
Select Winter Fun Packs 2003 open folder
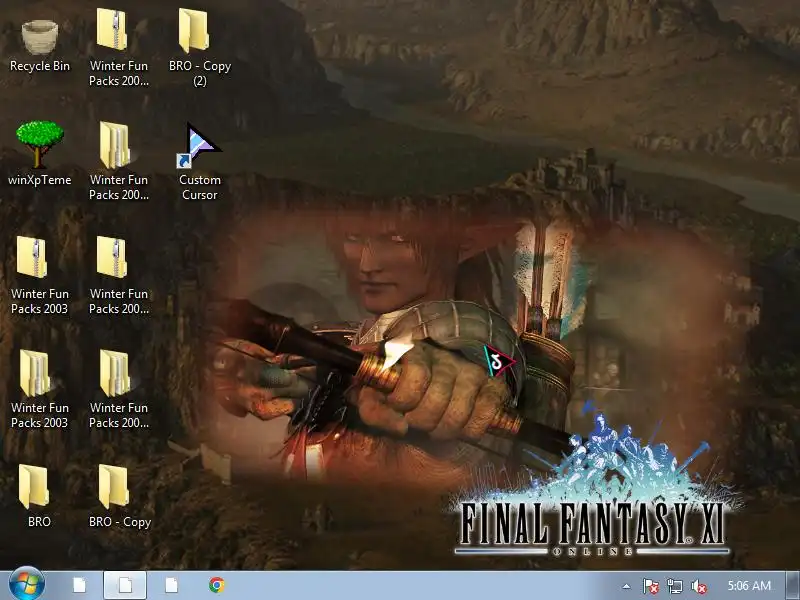coord(39,389)
